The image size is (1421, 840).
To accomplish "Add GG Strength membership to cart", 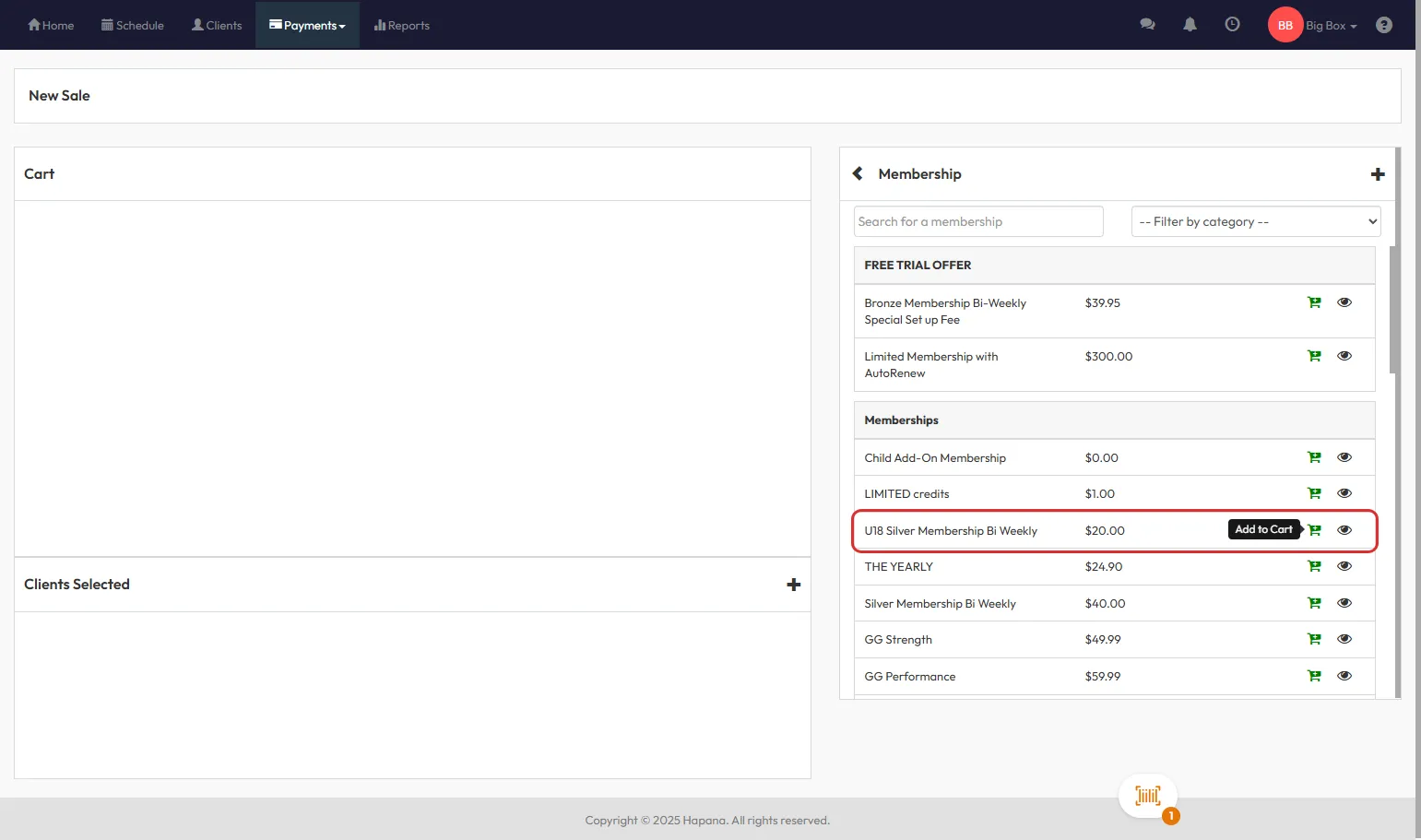I will pos(1314,639).
